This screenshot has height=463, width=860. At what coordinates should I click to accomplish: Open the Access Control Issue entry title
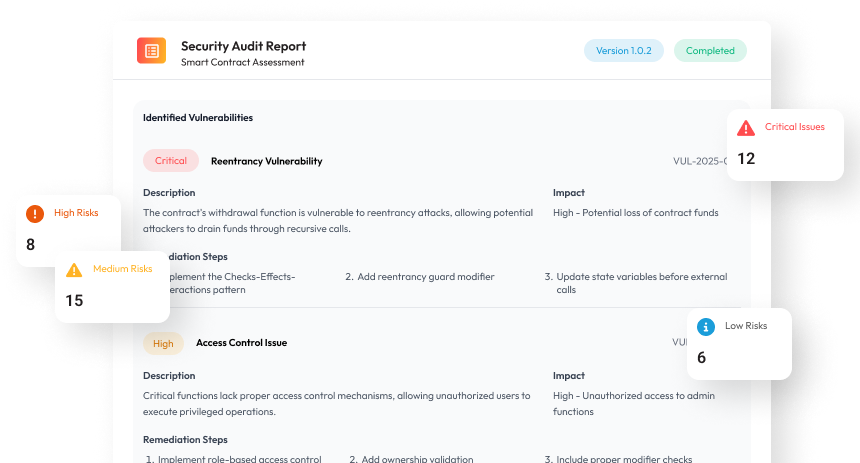[241, 343]
